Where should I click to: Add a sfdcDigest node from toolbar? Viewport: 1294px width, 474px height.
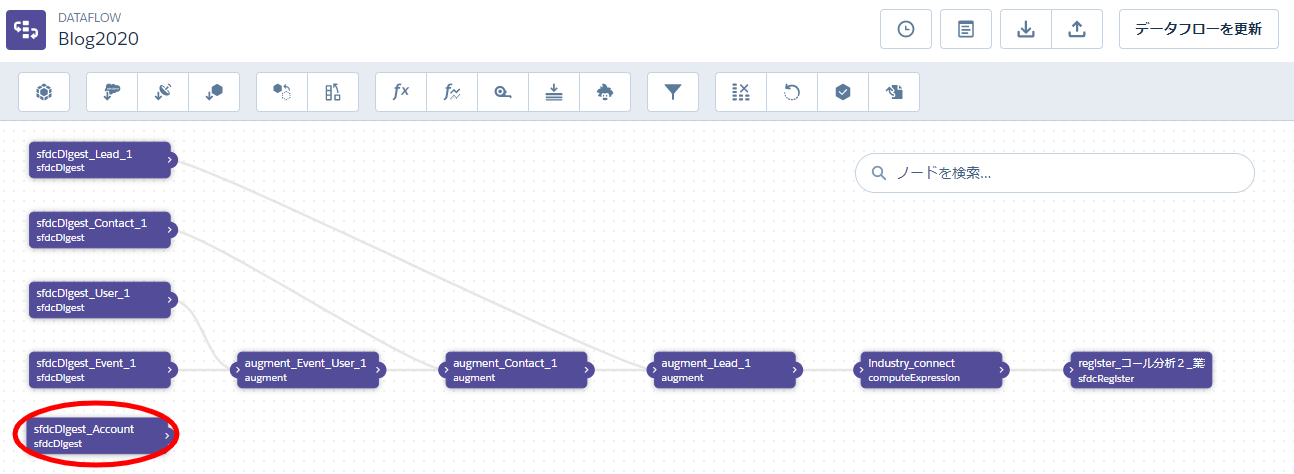112,92
